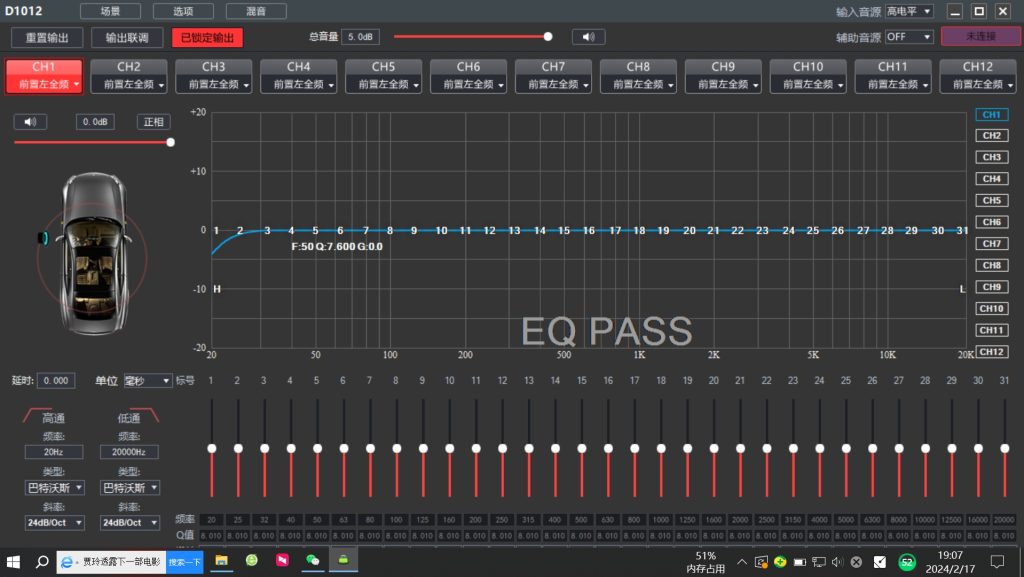Open the system volume tray icon

837,562
